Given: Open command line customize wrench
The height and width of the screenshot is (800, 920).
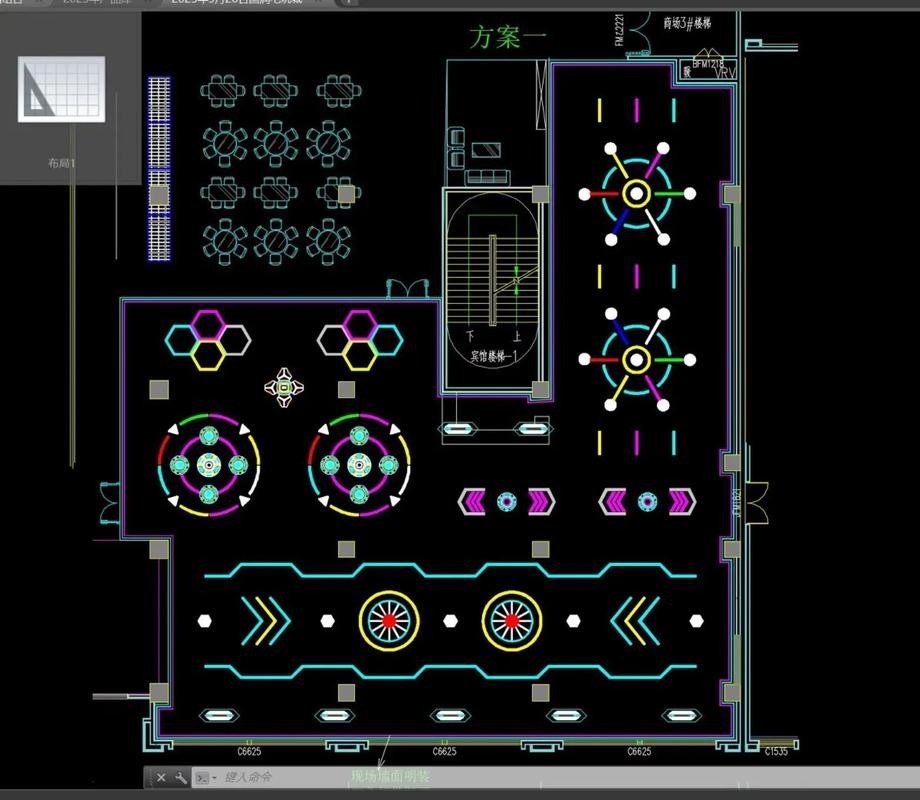Looking at the screenshot, I should pyautogui.click(x=181, y=777).
